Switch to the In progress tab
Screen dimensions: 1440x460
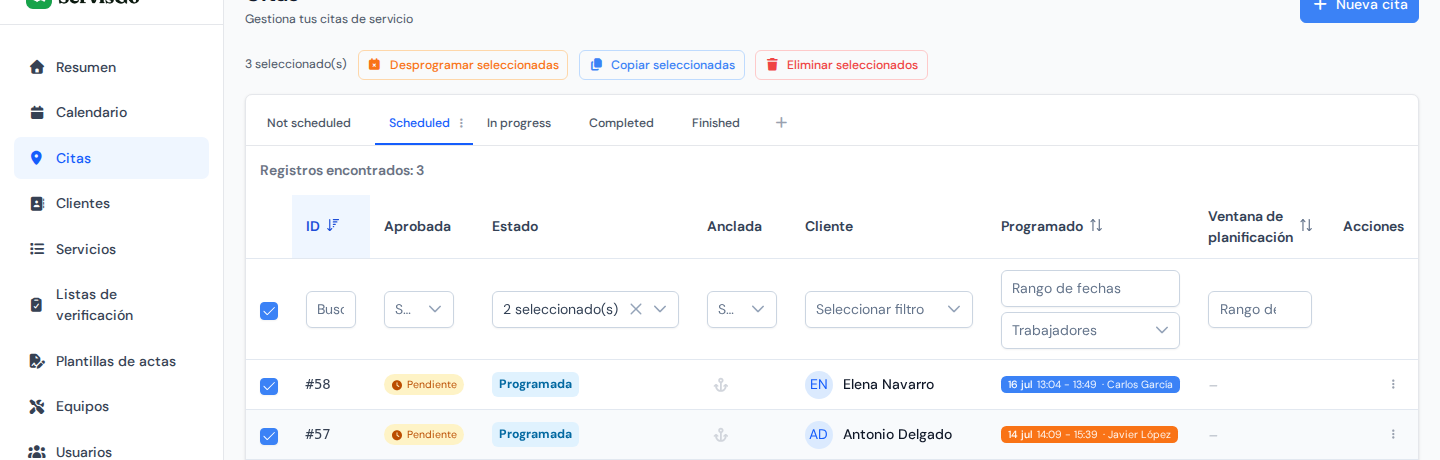(x=519, y=123)
